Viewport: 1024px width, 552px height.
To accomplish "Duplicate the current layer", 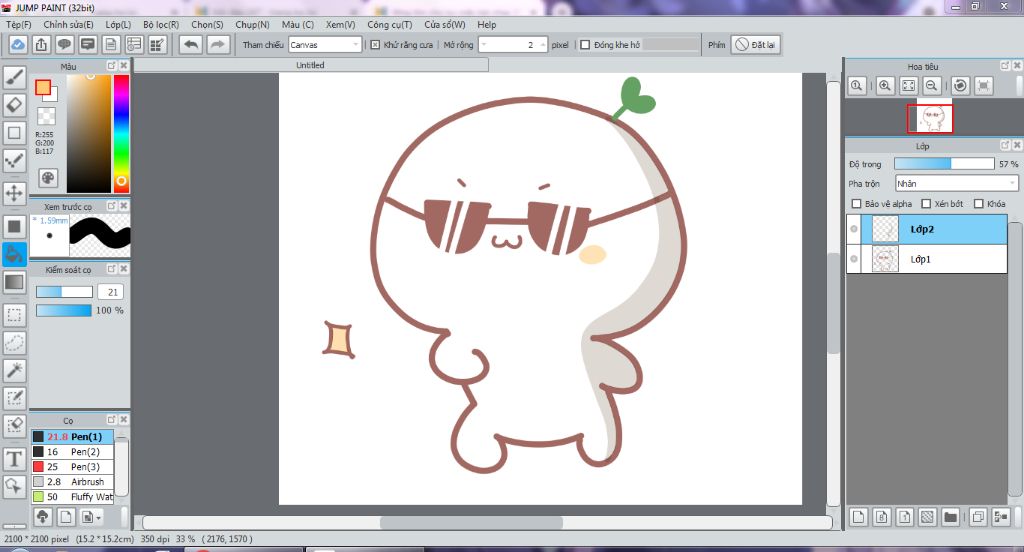I will (x=978, y=517).
